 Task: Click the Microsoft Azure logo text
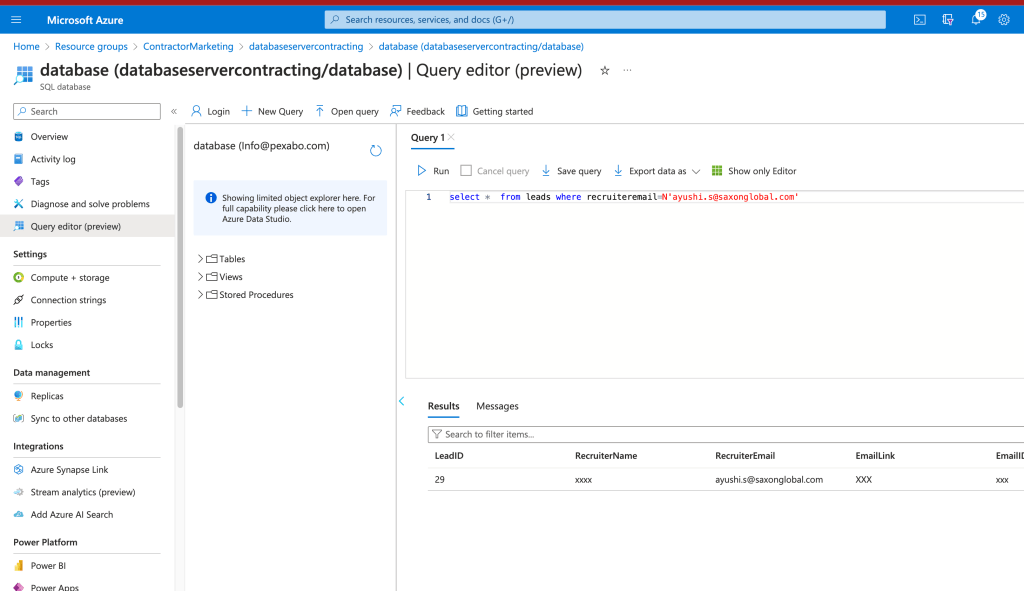[x=85, y=20]
